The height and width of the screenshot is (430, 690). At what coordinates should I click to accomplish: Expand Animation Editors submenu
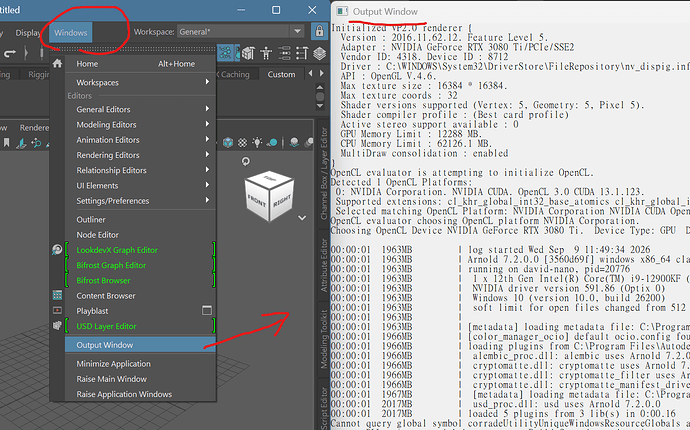click(x=140, y=140)
